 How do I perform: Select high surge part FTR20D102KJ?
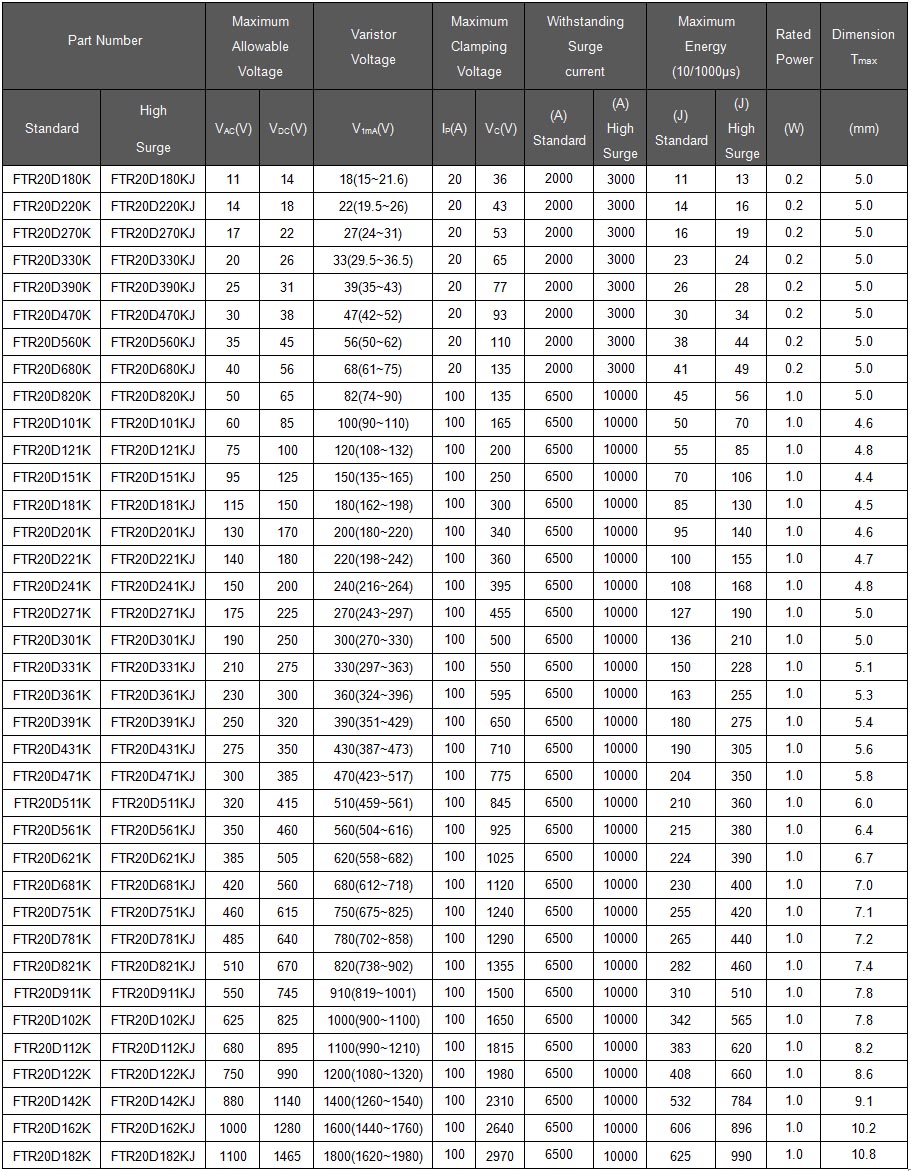pyautogui.click(x=153, y=1020)
